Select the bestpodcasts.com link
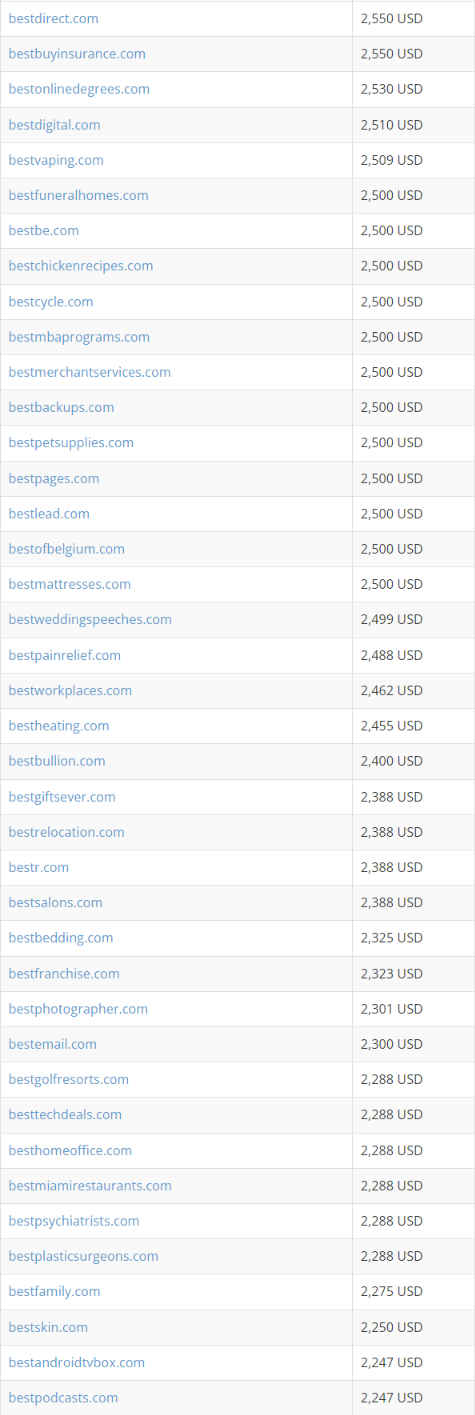 pyautogui.click(x=63, y=1398)
